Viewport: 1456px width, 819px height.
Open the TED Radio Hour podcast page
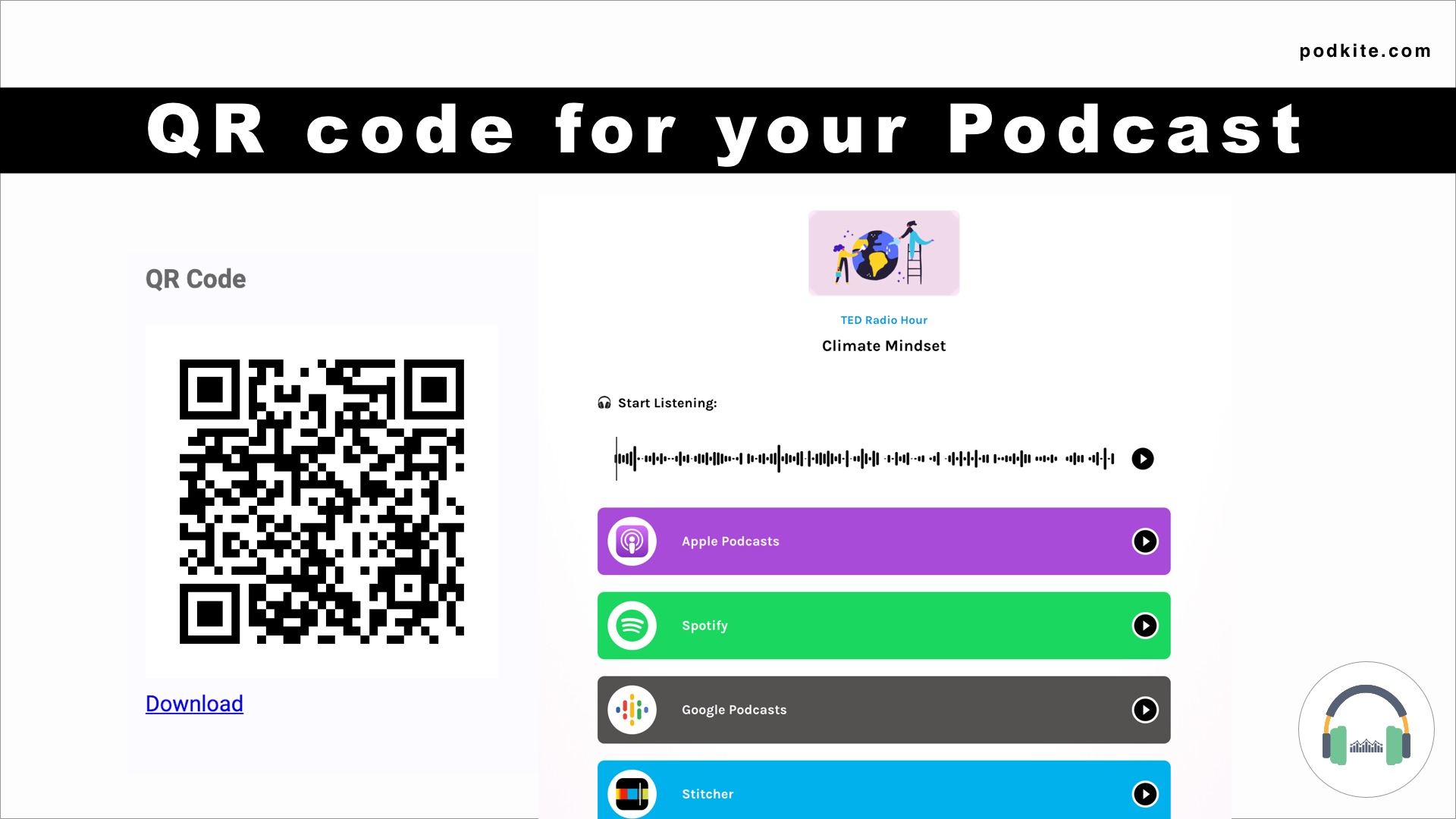[884, 320]
